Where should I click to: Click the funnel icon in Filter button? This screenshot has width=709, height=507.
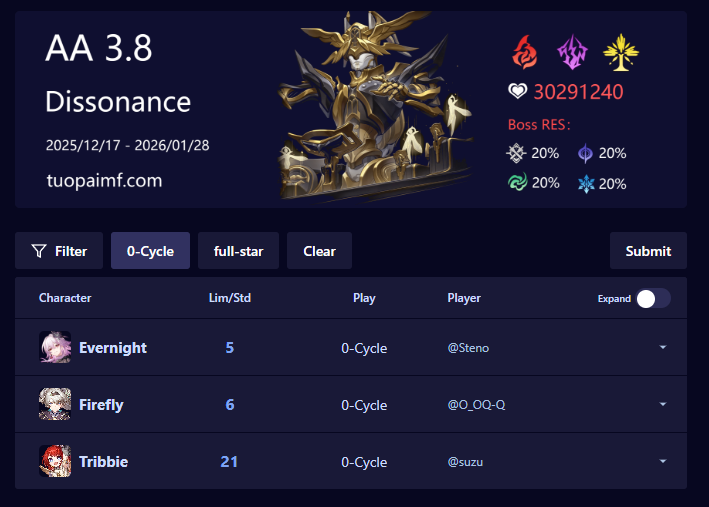pos(39,251)
